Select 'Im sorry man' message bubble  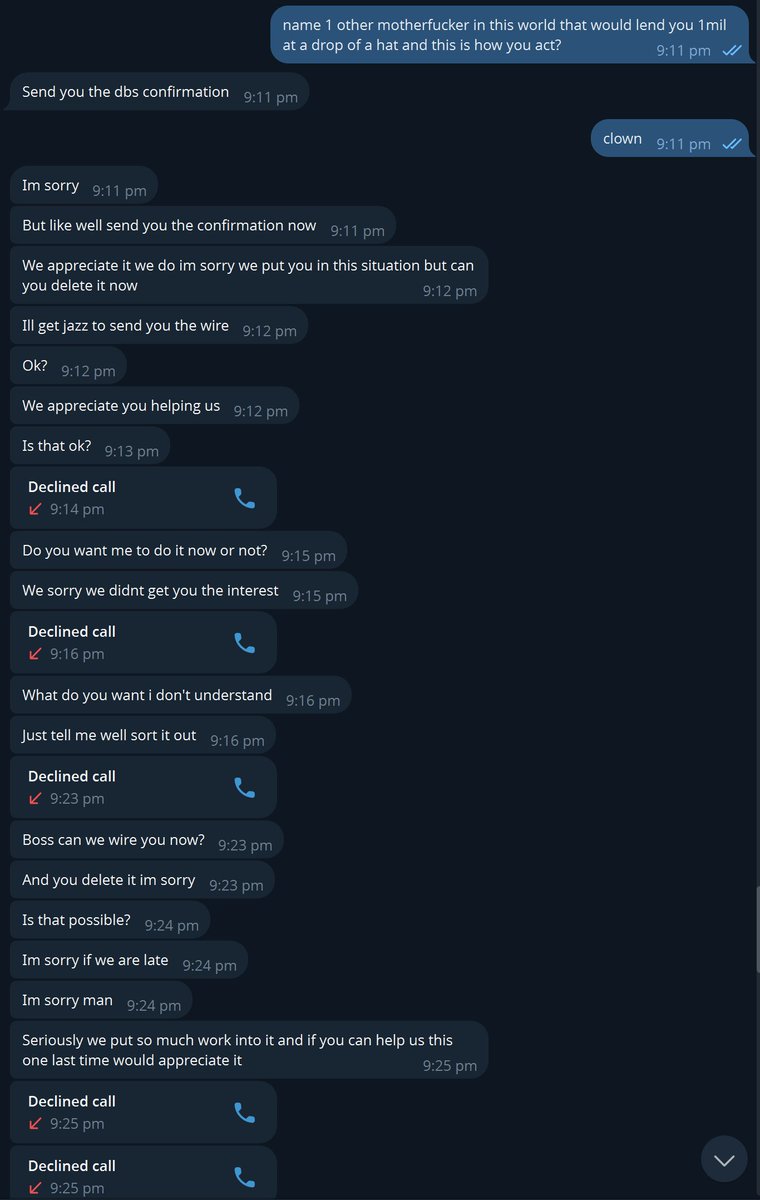click(x=101, y=1000)
